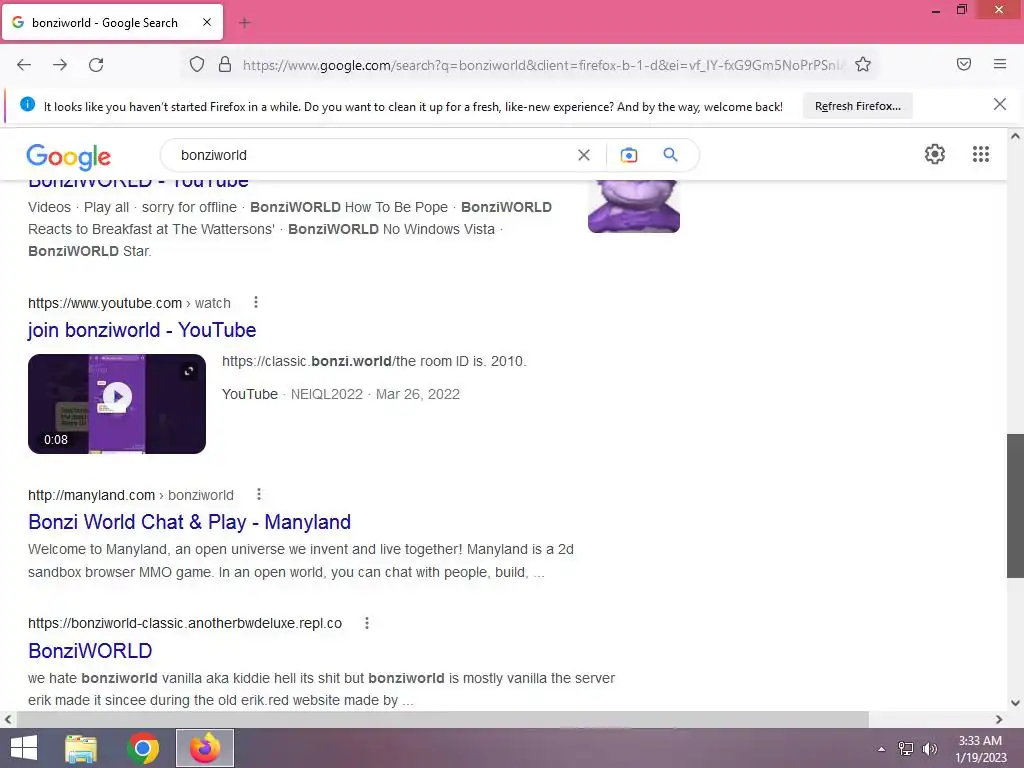Click the horizontal scrollbar thumb
The image size is (1024, 768).
(442, 719)
